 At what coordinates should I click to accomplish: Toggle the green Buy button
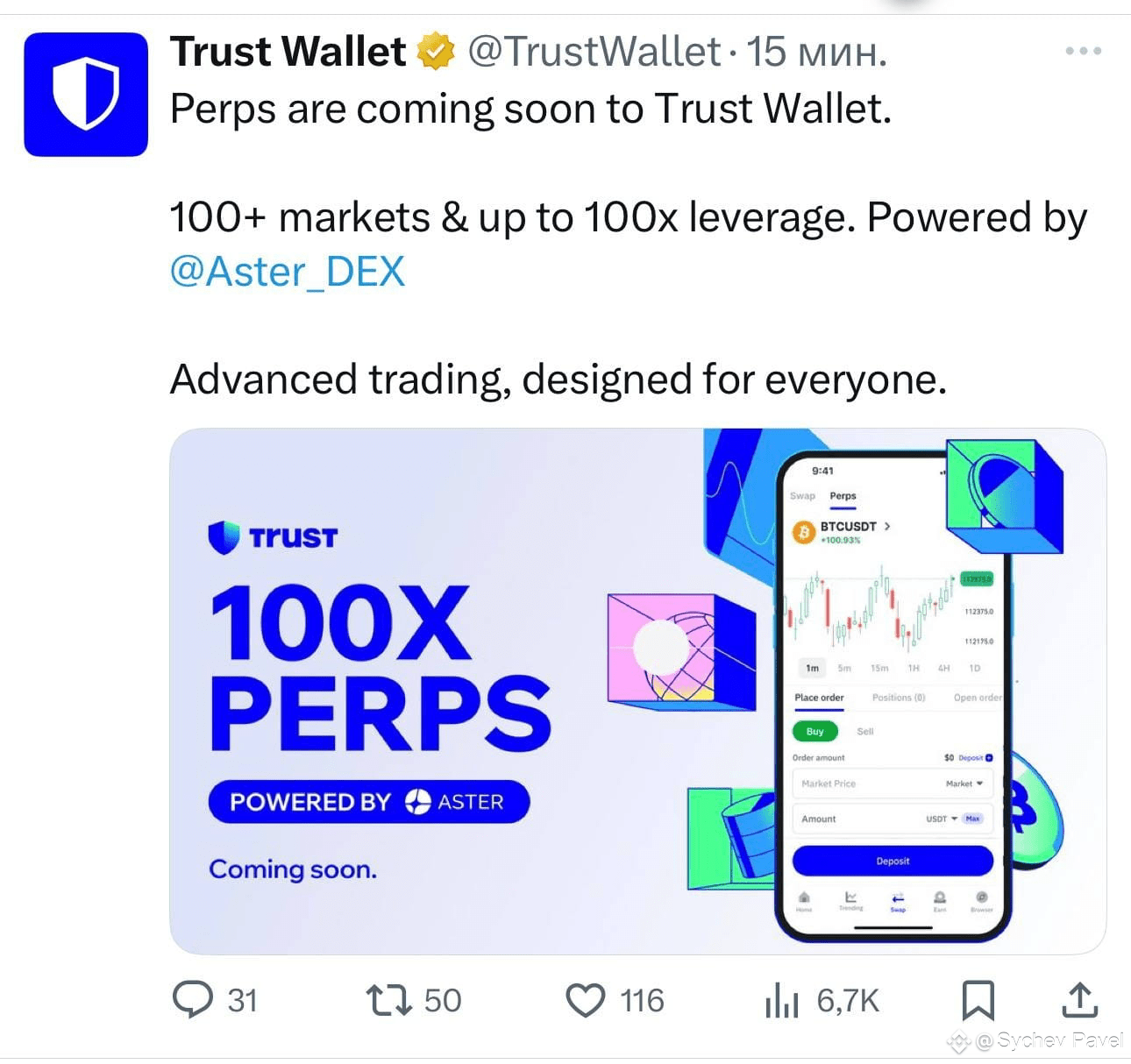pos(815,731)
